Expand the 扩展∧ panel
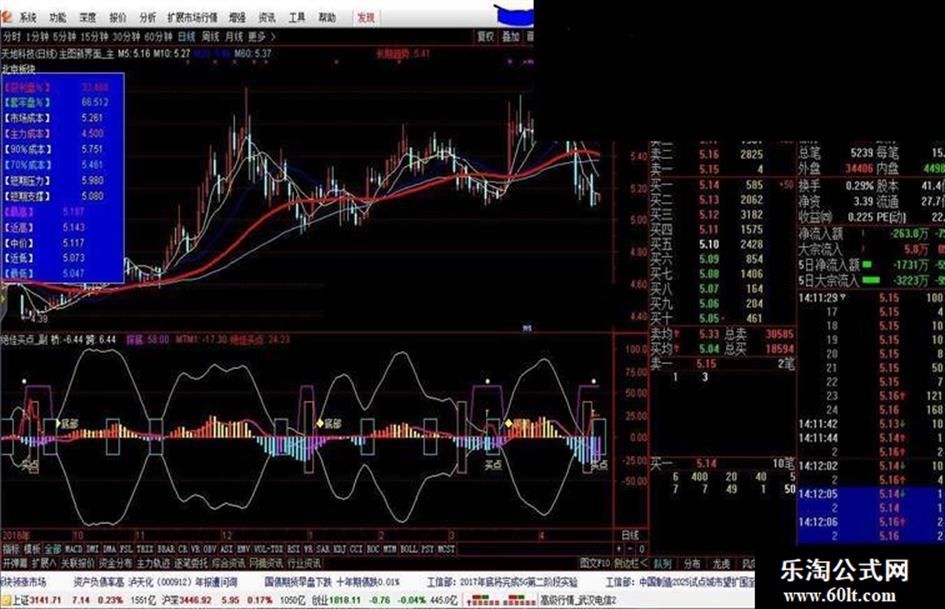This screenshot has height=609, width=945. pos(43,563)
